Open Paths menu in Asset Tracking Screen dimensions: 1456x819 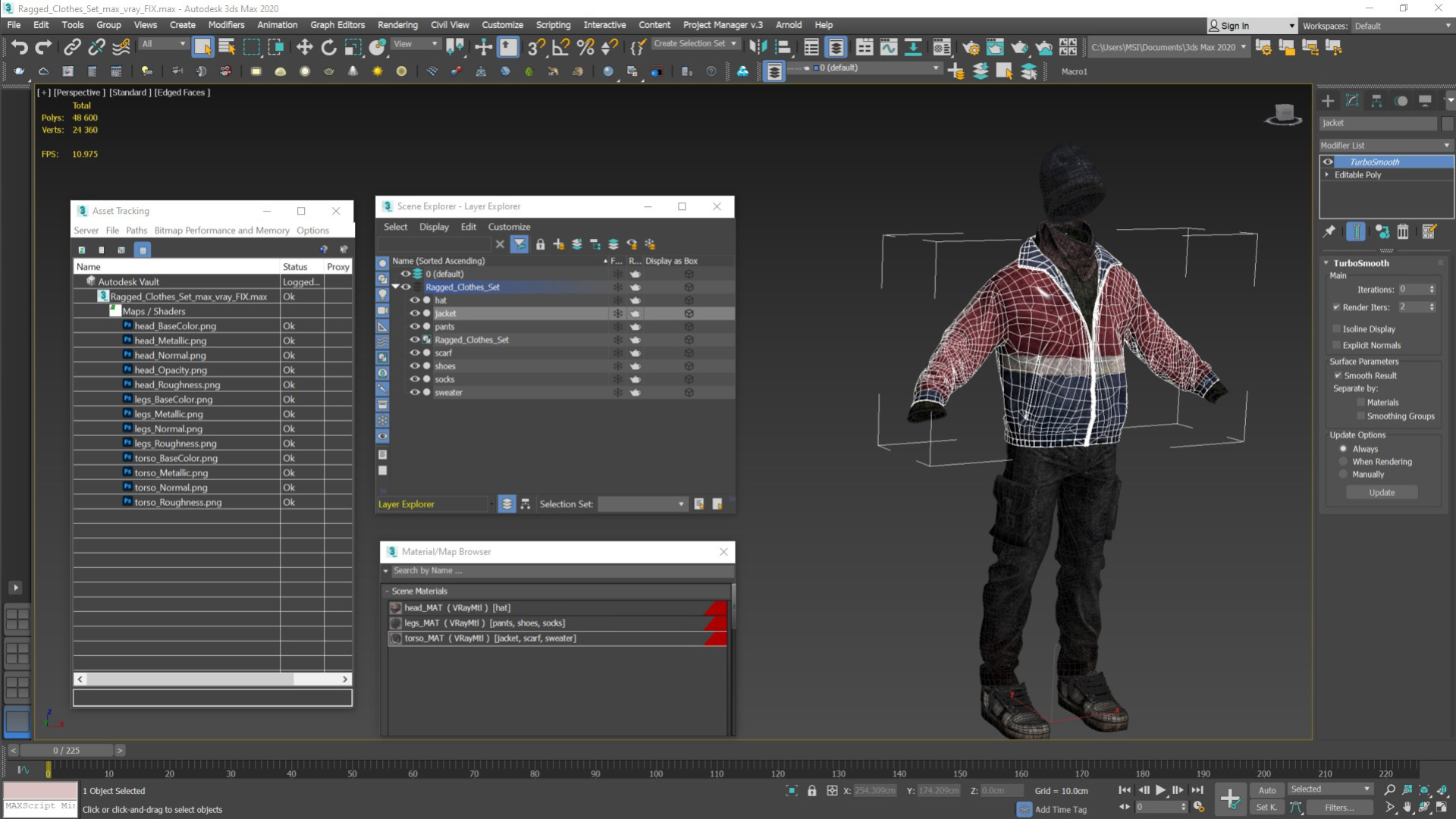point(136,231)
